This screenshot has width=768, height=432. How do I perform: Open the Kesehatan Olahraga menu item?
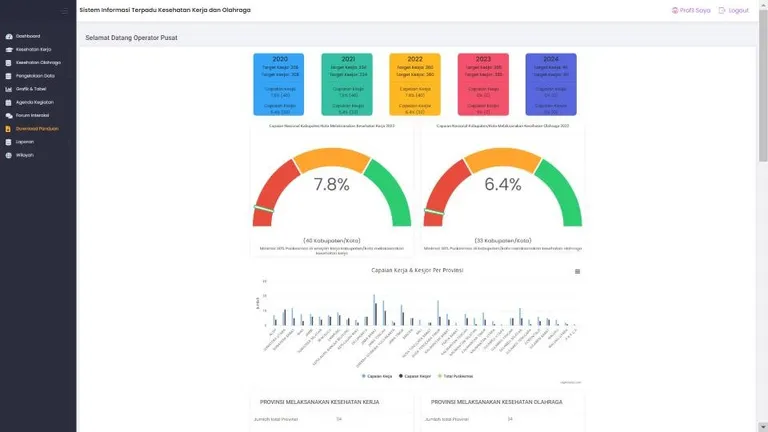tap(38, 63)
